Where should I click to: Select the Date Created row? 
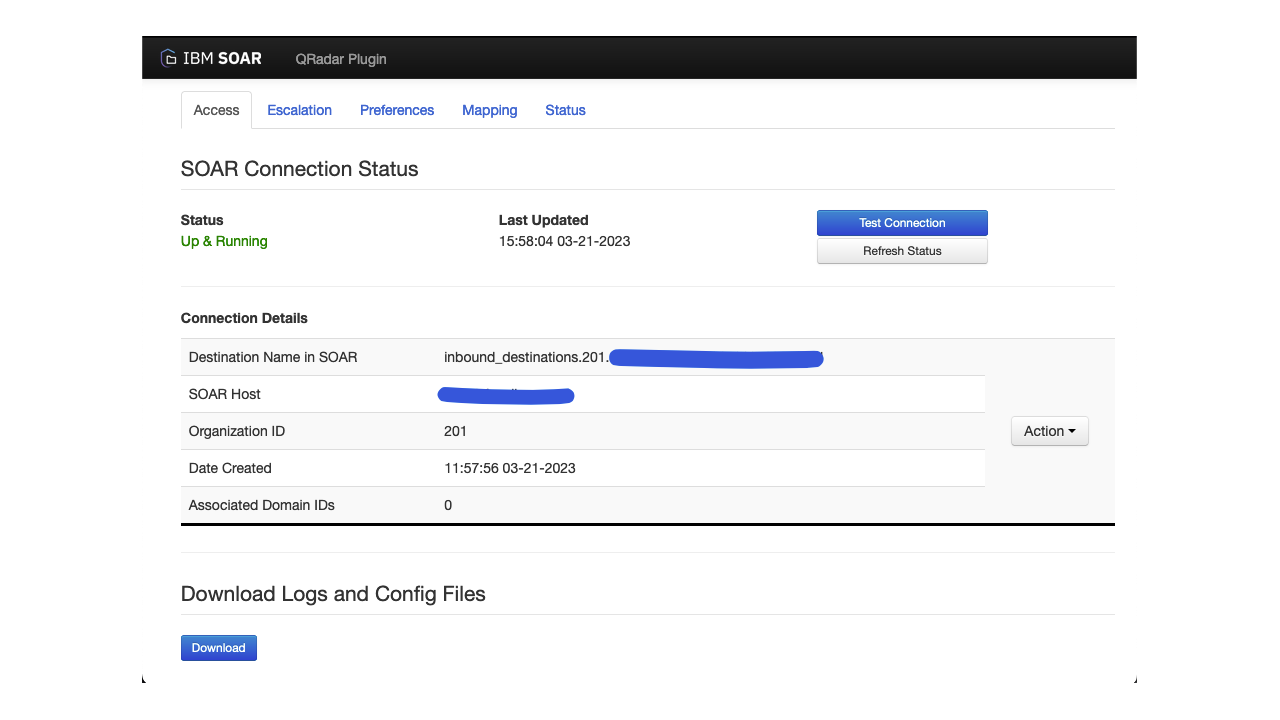click(583, 468)
